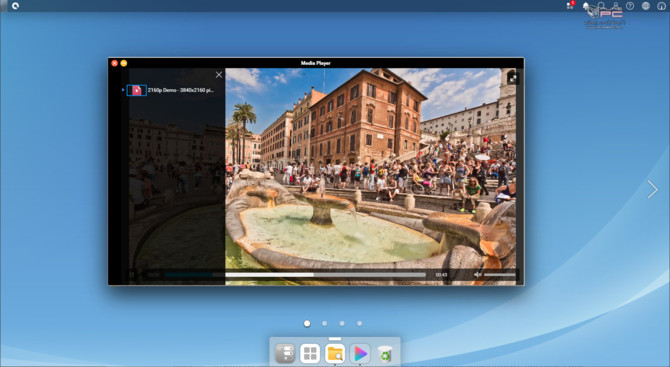Open the app grid launcher in dock
Image resolution: width=670 pixels, height=367 pixels.
coord(310,353)
